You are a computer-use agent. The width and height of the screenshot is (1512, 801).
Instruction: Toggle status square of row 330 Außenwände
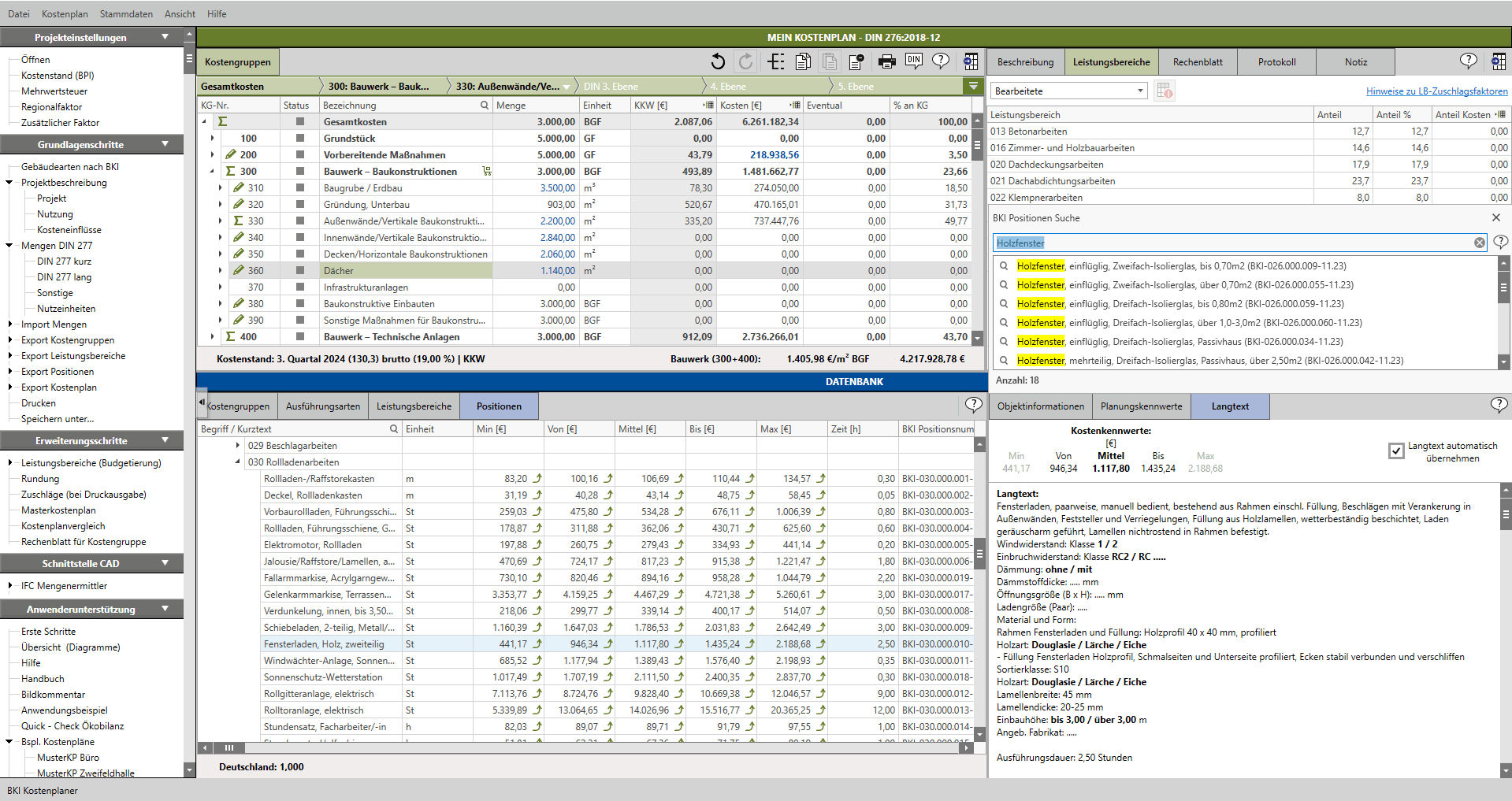(x=300, y=221)
